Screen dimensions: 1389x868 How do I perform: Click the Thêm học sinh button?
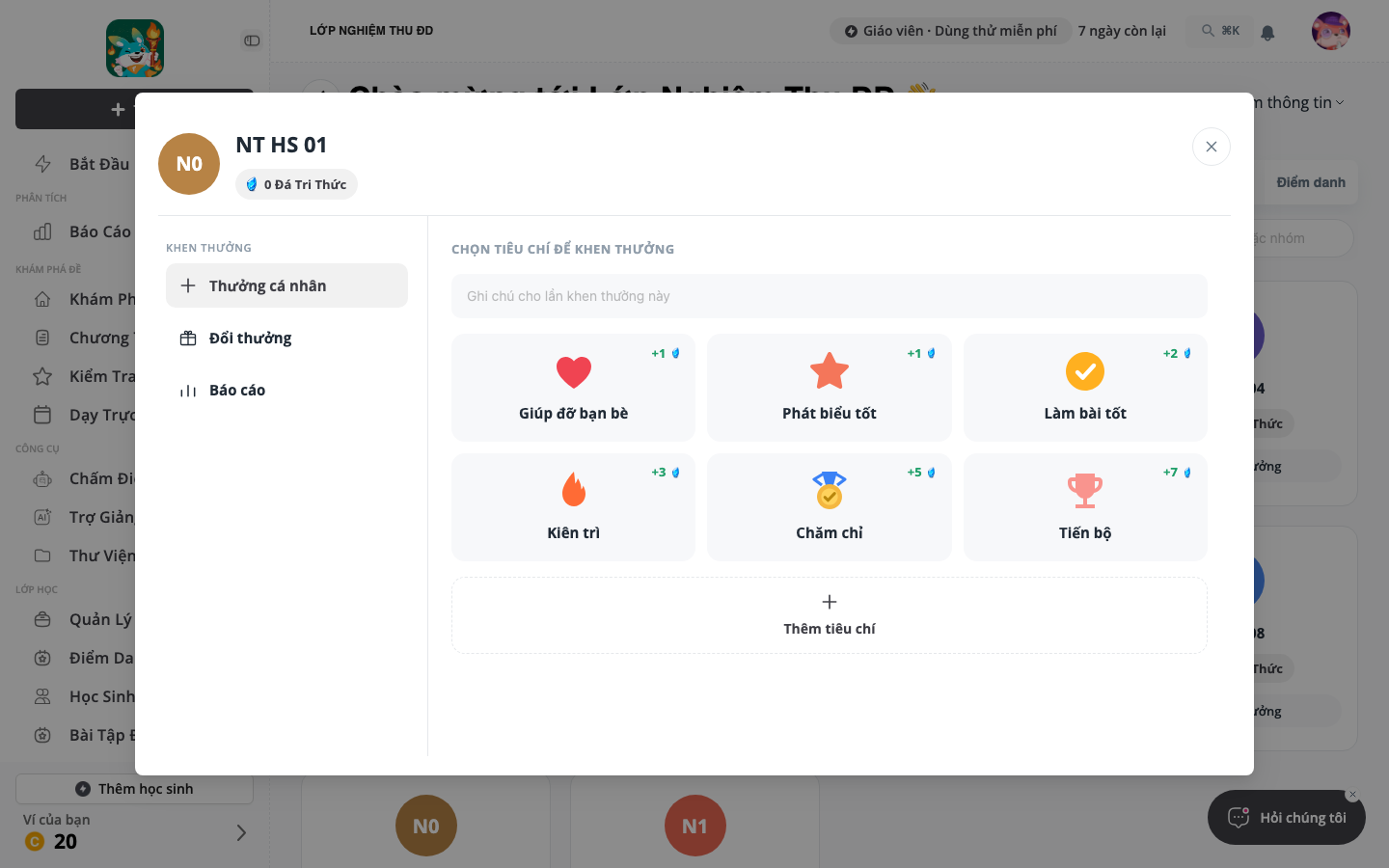click(x=134, y=789)
